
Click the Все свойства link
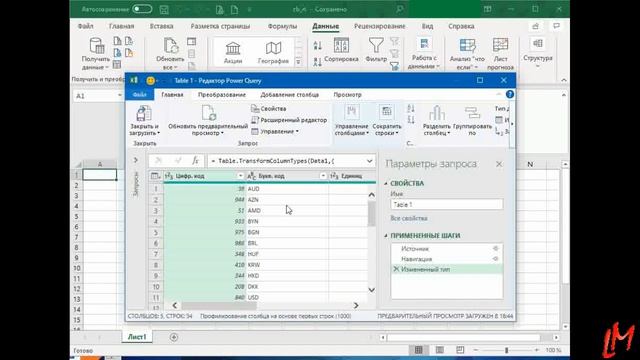(x=409, y=218)
